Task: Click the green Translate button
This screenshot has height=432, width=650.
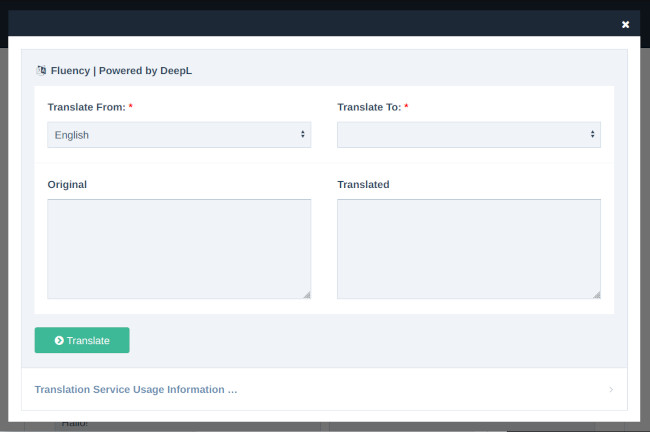Action: [82, 340]
